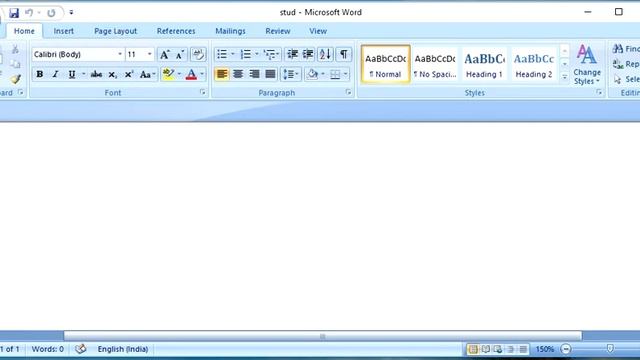640x360 pixels.
Task: Click the Format Painter brush icon
Action: pyautogui.click(x=16, y=79)
